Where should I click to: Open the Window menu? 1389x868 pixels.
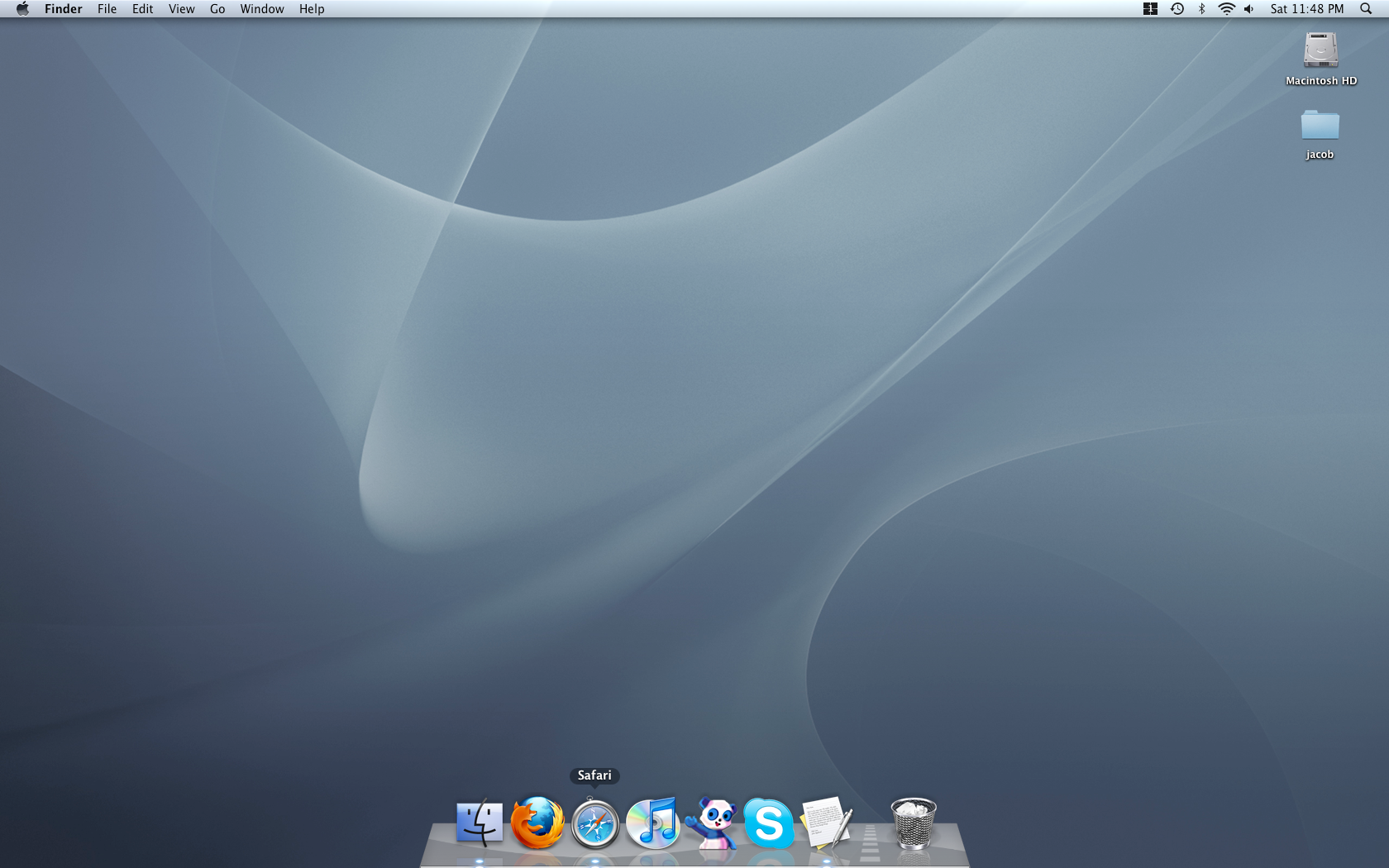click(262, 9)
